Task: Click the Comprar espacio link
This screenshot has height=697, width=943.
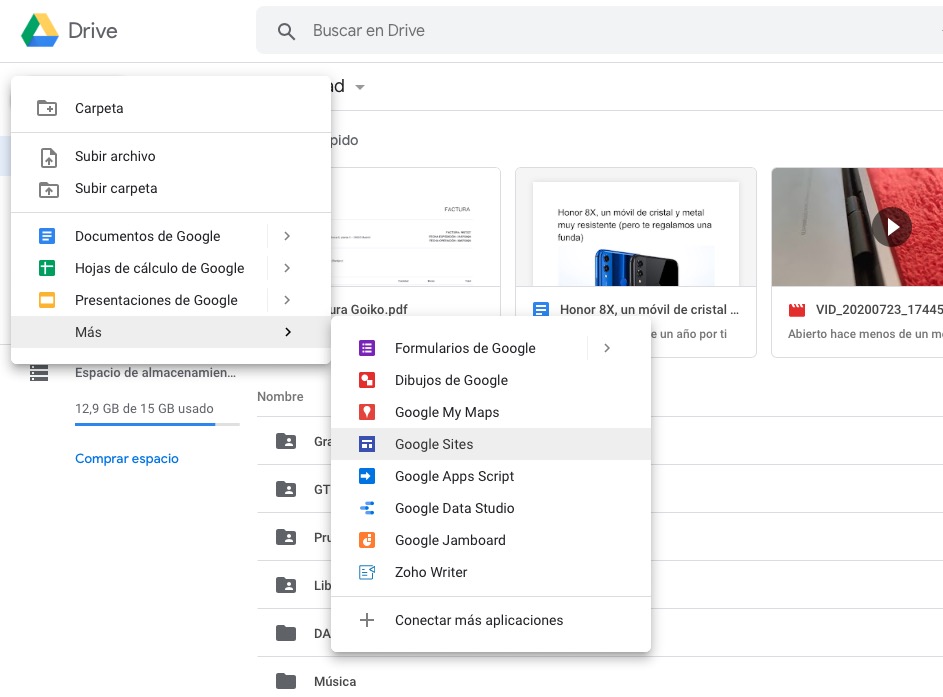Action: pos(127,459)
